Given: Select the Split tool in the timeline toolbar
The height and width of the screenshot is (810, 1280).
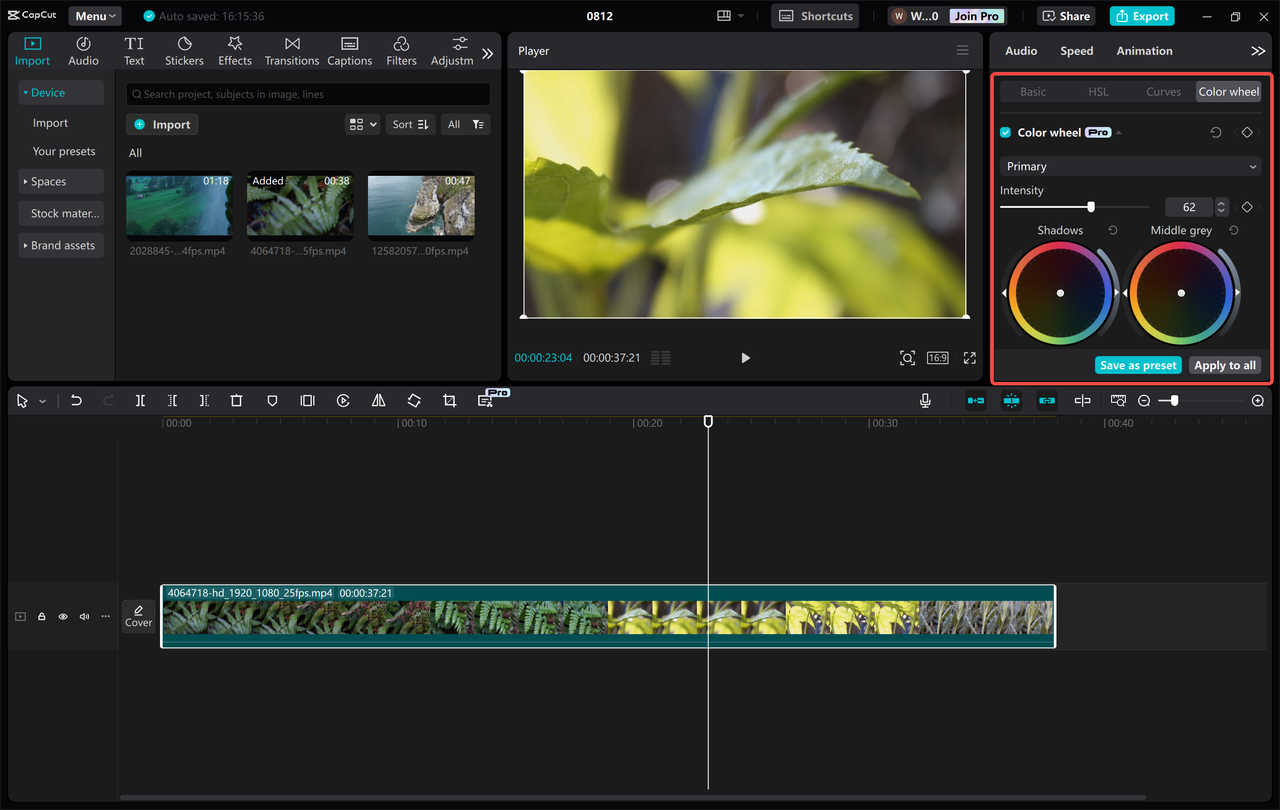Looking at the screenshot, I should click(140, 400).
